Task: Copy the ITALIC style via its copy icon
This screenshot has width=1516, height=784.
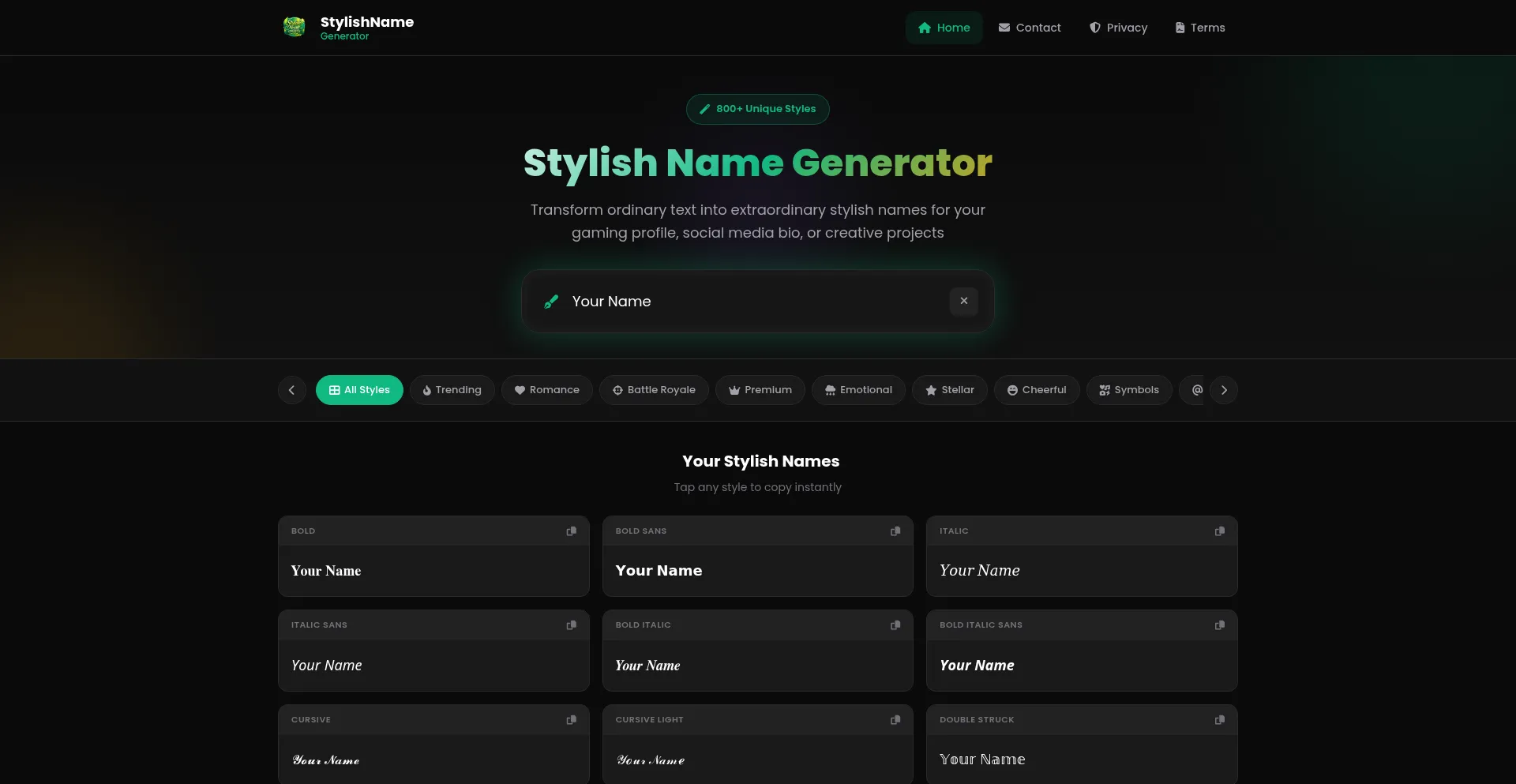Action: pos(1219,531)
